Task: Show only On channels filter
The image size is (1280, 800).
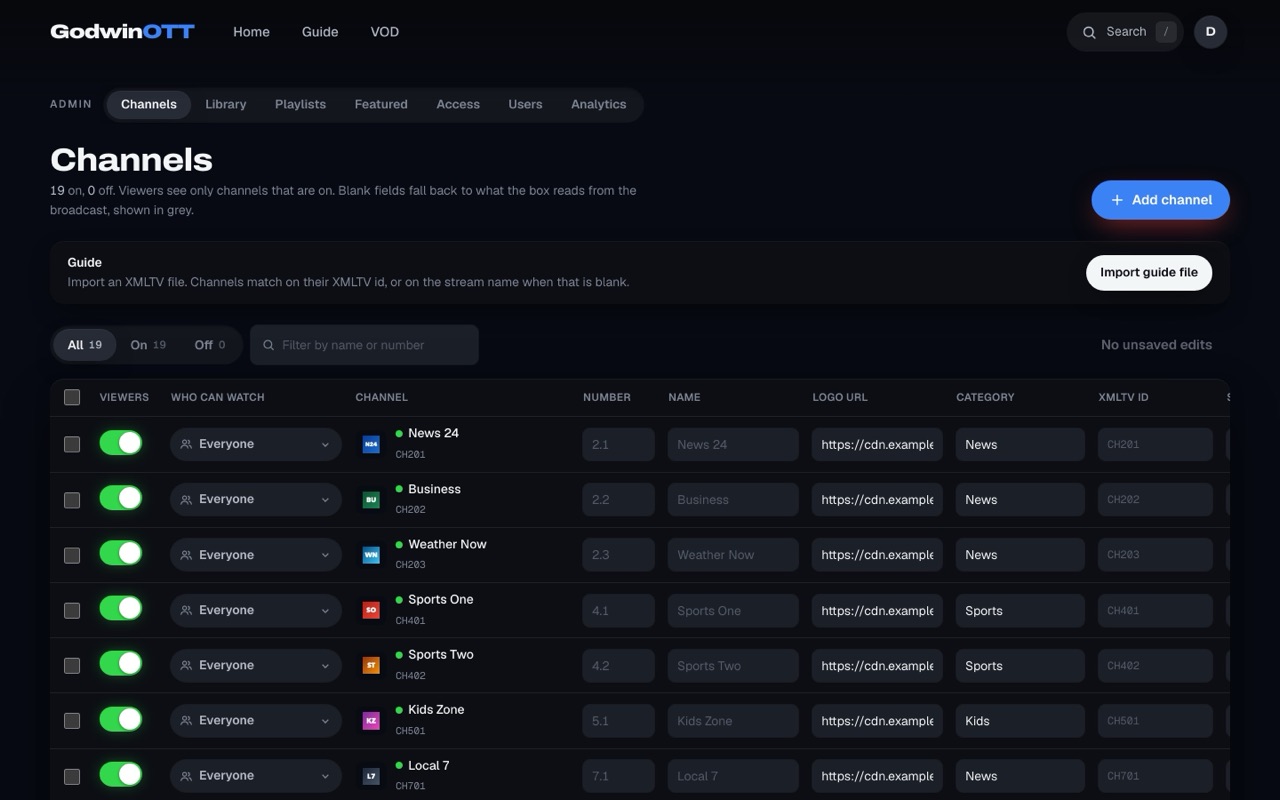Action: point(148,345)
